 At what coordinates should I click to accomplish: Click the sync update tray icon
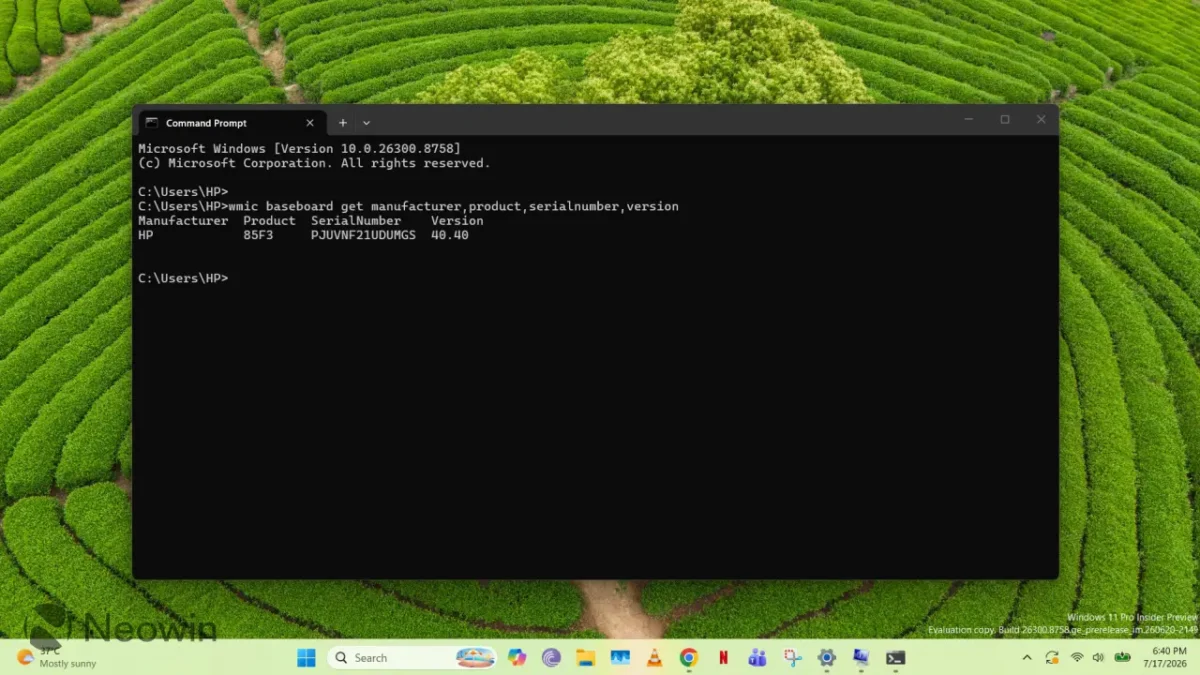click(x=1052, y=657)
